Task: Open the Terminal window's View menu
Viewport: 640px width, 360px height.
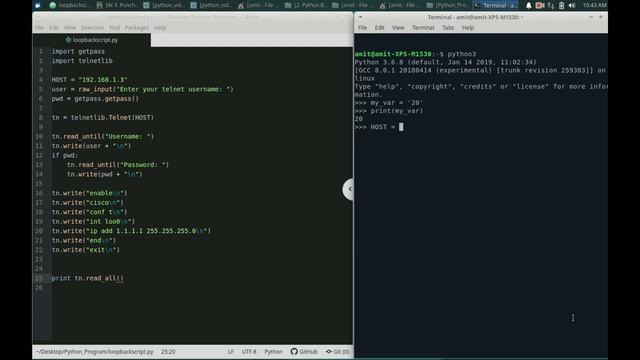Action: click(398, 28)
